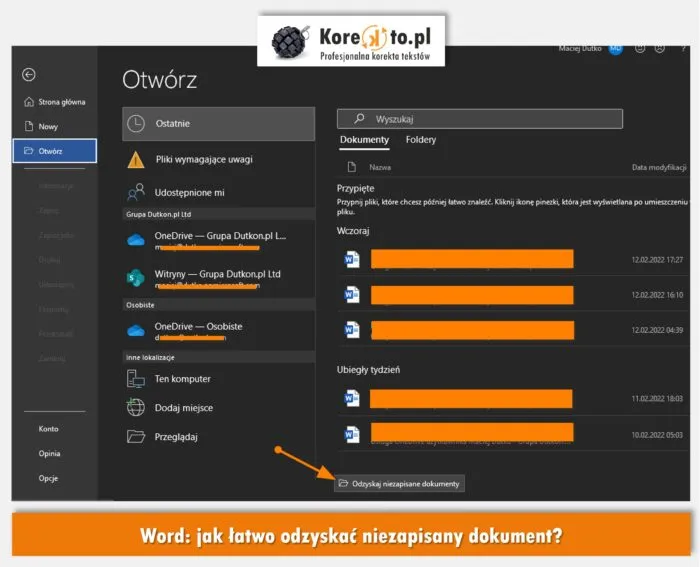
Task: Click Przeglądaj to browse files
Action: (x=219, y=437)
